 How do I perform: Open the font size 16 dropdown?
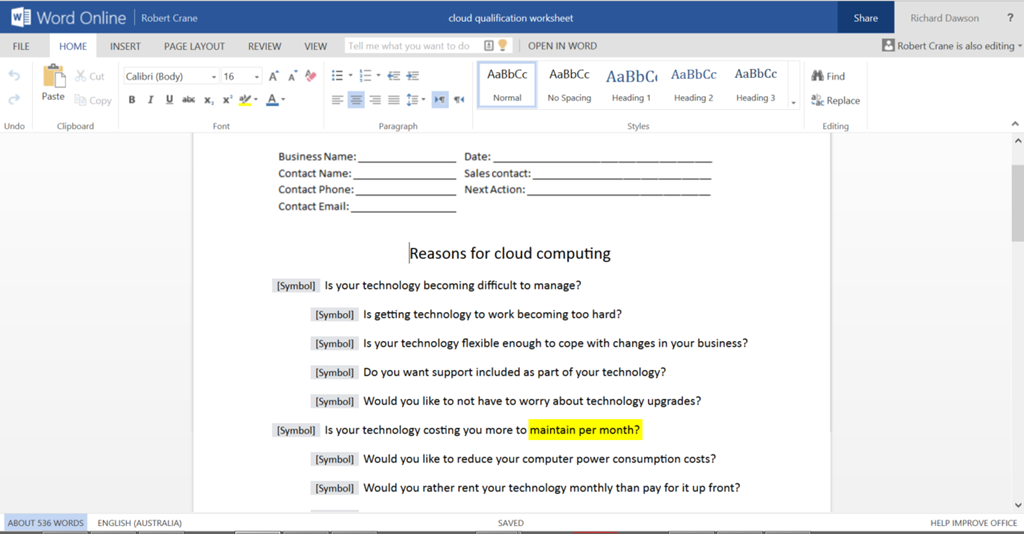pyautogui.click(x=256, y=77)
